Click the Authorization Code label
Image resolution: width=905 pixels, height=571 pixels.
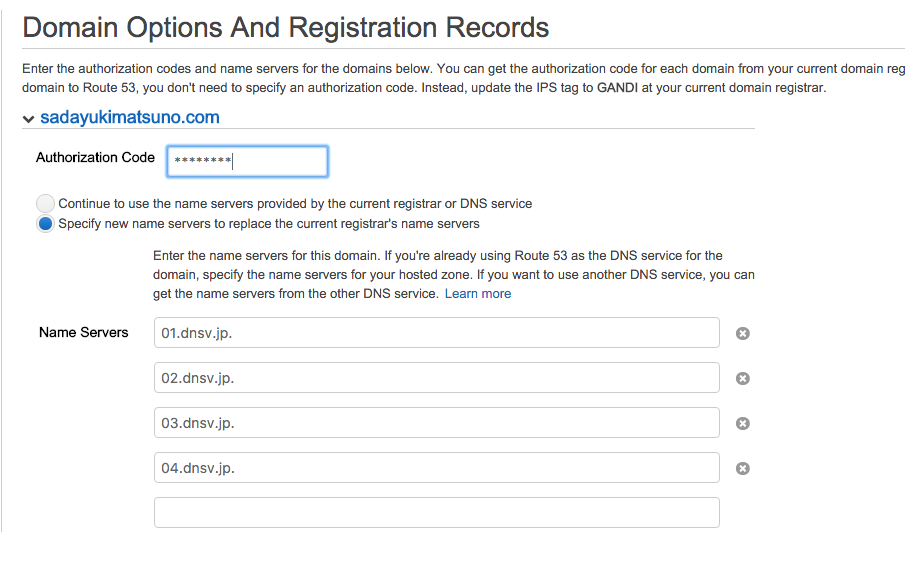(x=95, y=158)
